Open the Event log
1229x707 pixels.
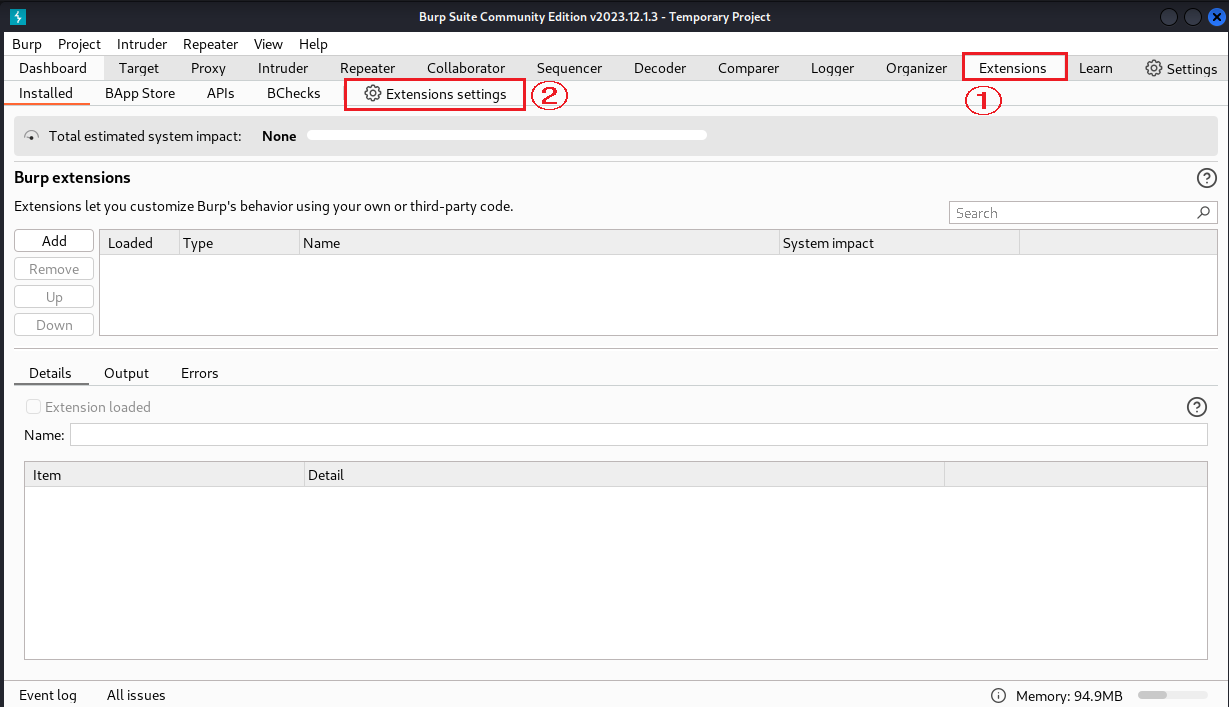pos(48,695)
